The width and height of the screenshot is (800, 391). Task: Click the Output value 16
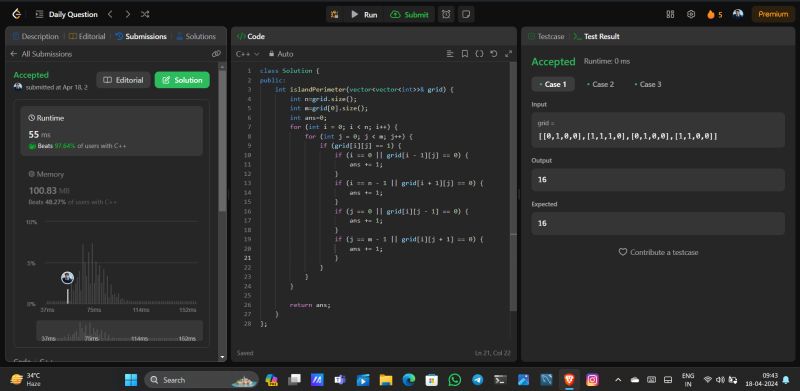[658, 180]
